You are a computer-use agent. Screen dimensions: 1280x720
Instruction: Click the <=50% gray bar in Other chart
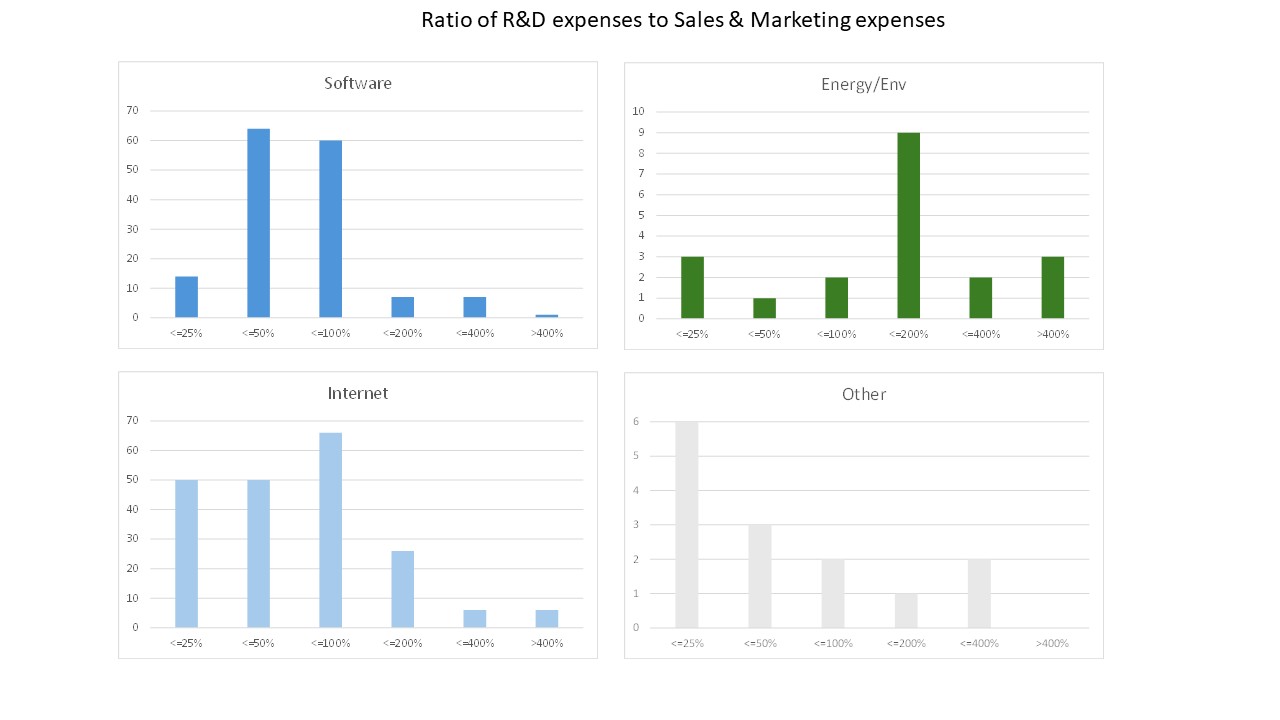[x=760, y=576]
